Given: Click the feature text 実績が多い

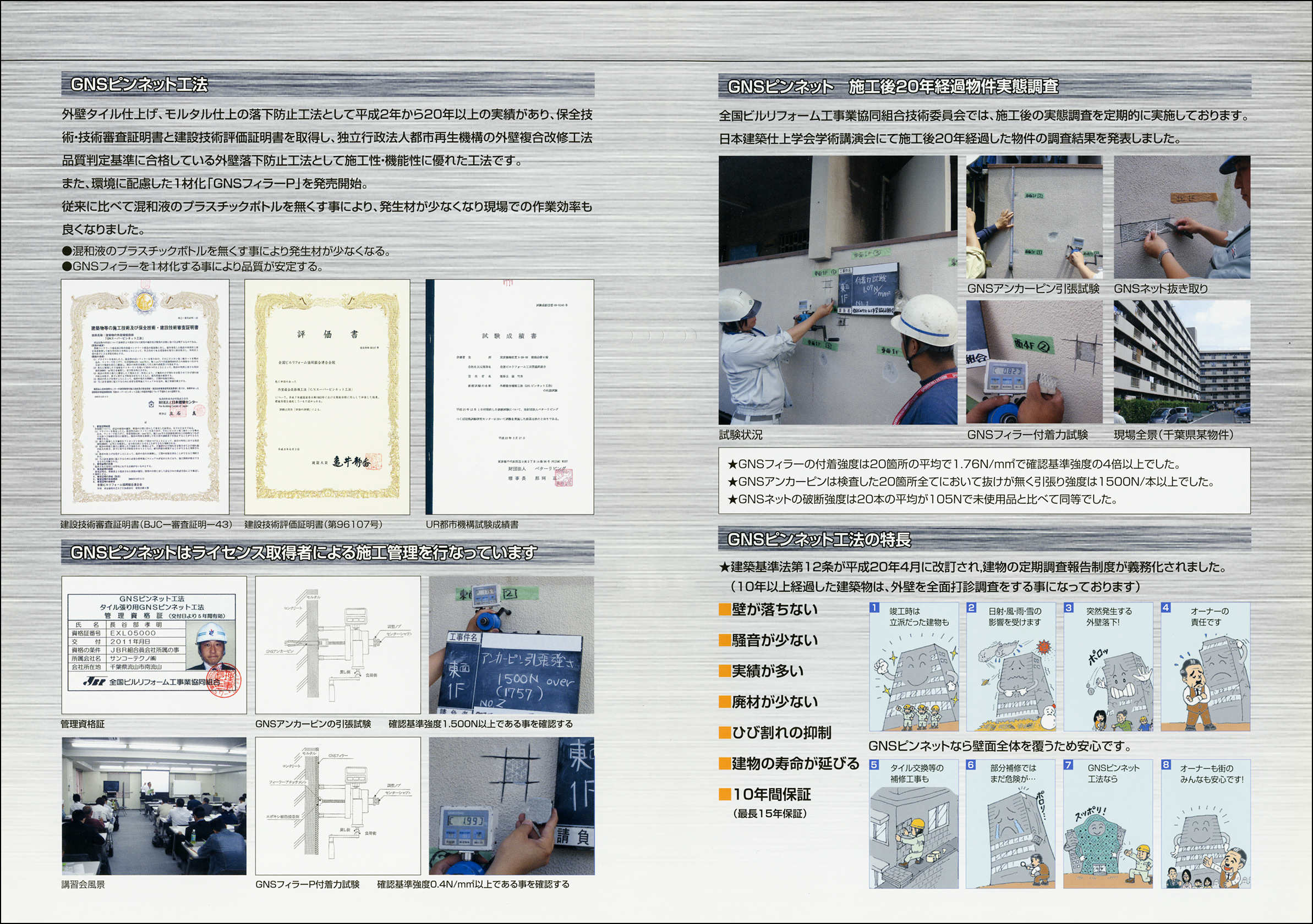Looking at the screenshot, I should tap(768, 671).
